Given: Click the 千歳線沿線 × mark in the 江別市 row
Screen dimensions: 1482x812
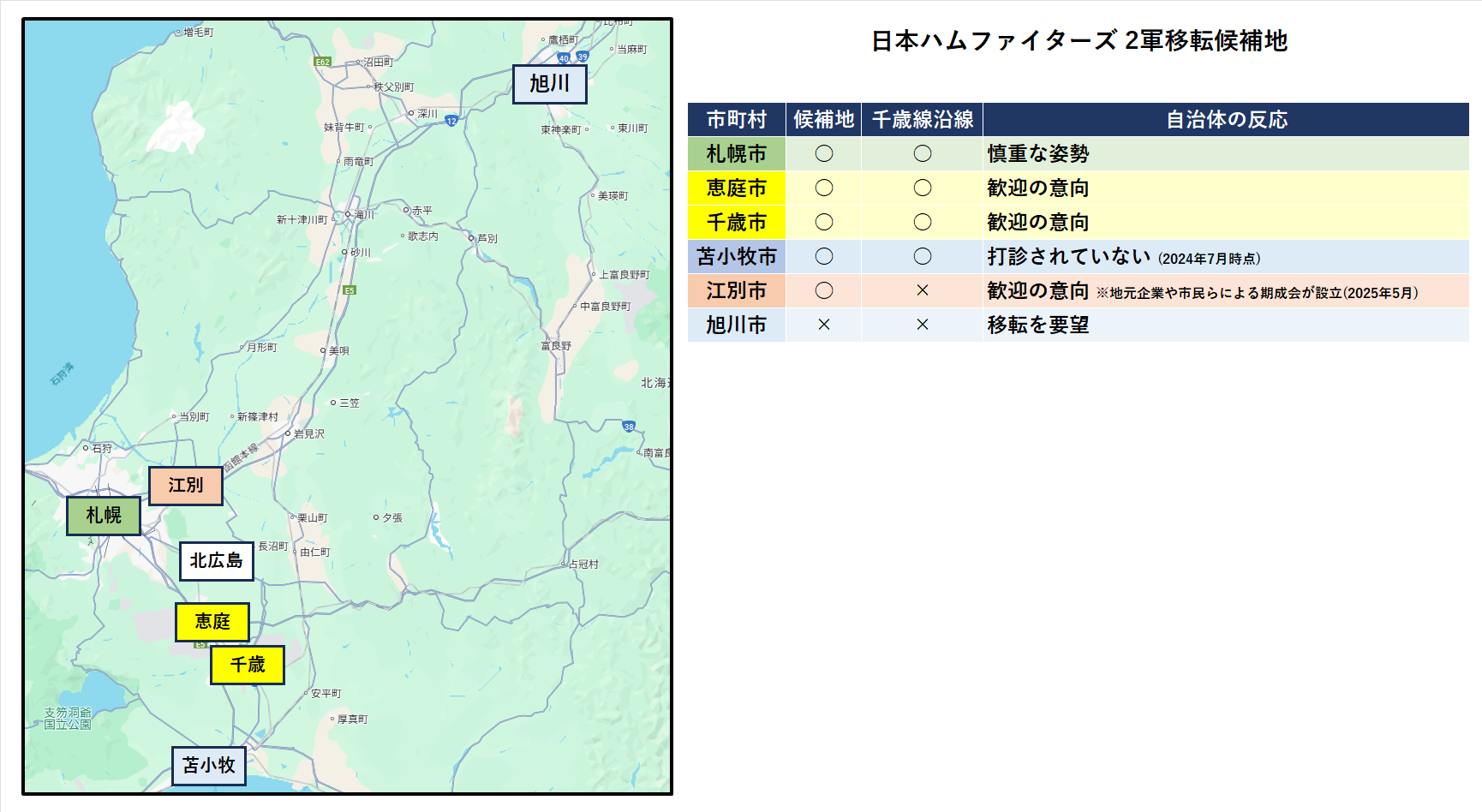Looking at the screenshot, I should click(923, 290).
